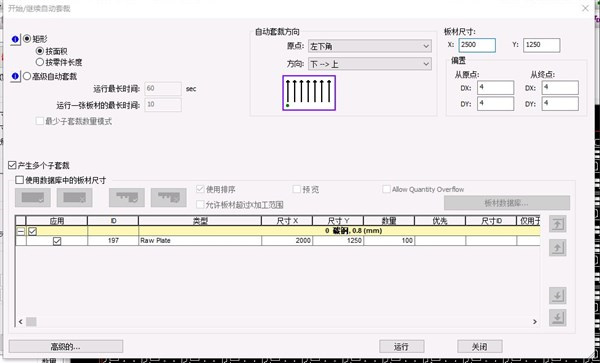600x363 pixels.
Task: Click the move-to-bottom arrow icon
Action: pyautogui.click(x=558, y=317)
